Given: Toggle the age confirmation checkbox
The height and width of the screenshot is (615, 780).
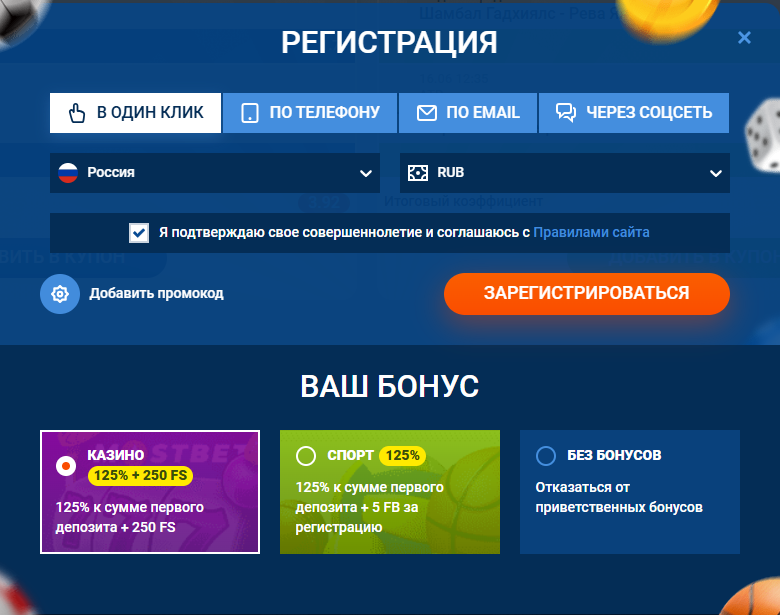Looking at the screenshot, I should coord(139,233).
